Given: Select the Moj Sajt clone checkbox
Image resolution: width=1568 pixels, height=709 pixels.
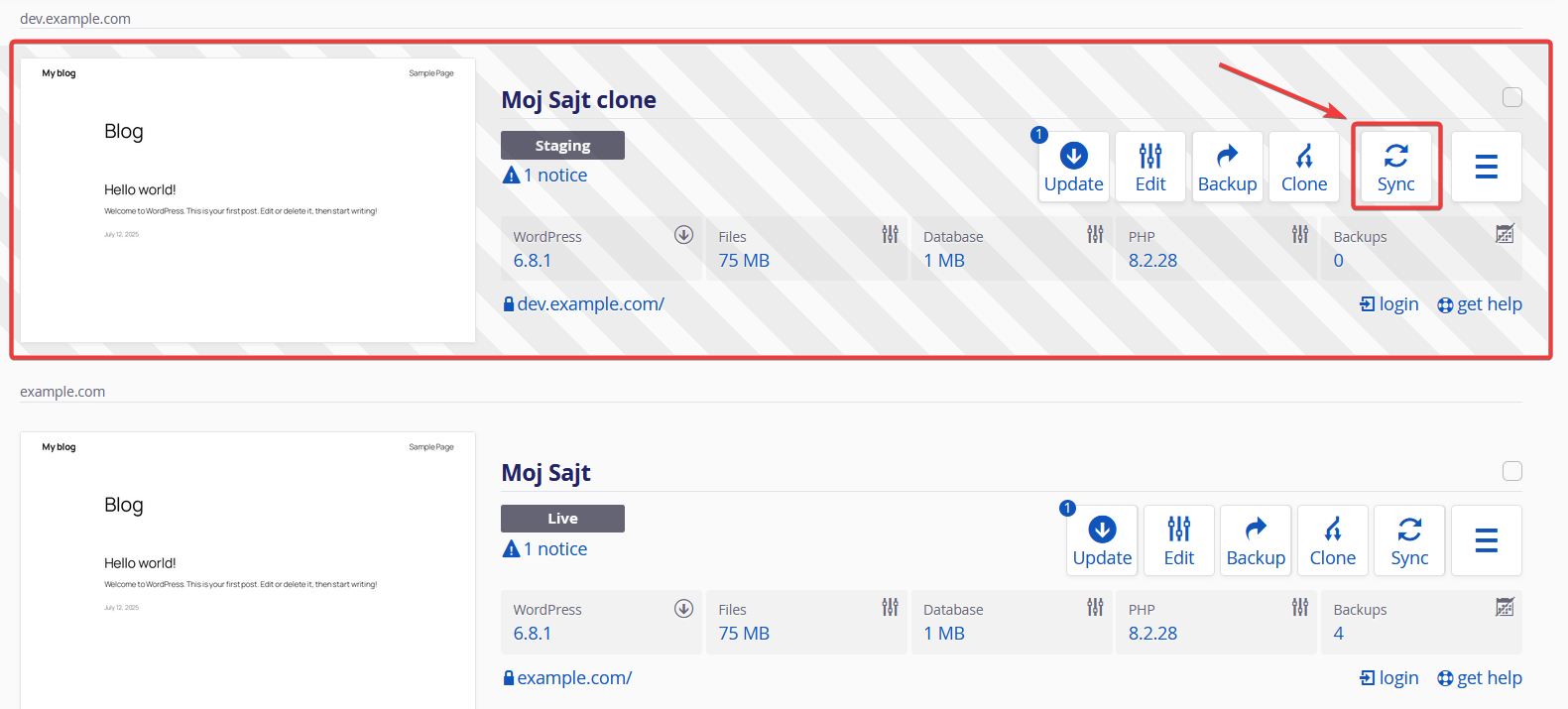Looking at the screenshot, I should tap(1512, 97).
